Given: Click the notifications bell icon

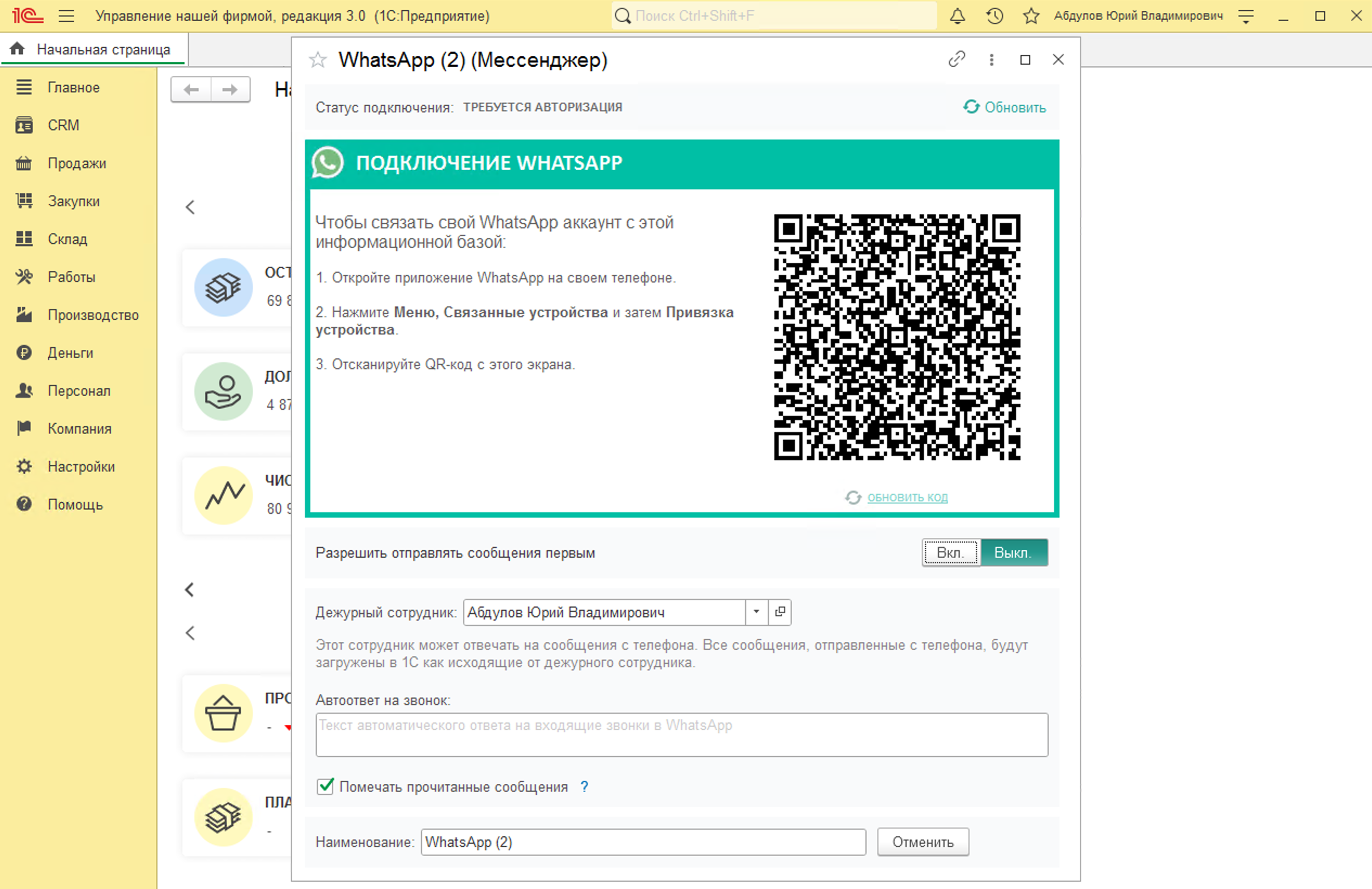Looking at the screenshot, I should (x=957, y=16).
